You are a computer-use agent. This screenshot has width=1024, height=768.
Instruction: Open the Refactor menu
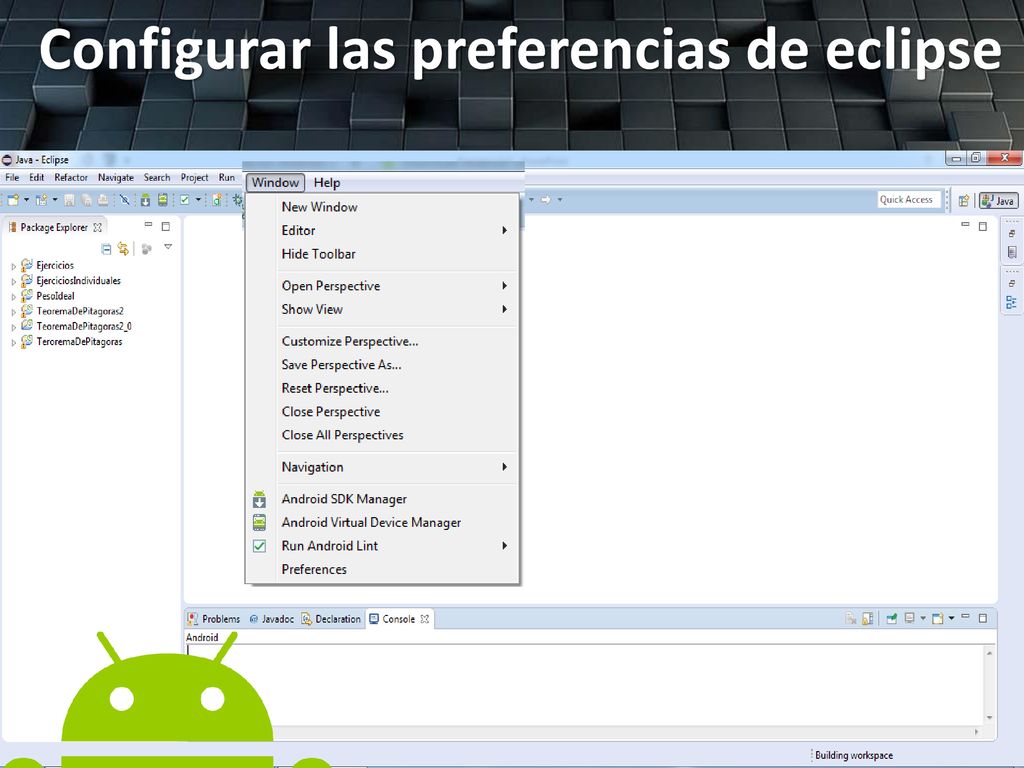point(71,177)
